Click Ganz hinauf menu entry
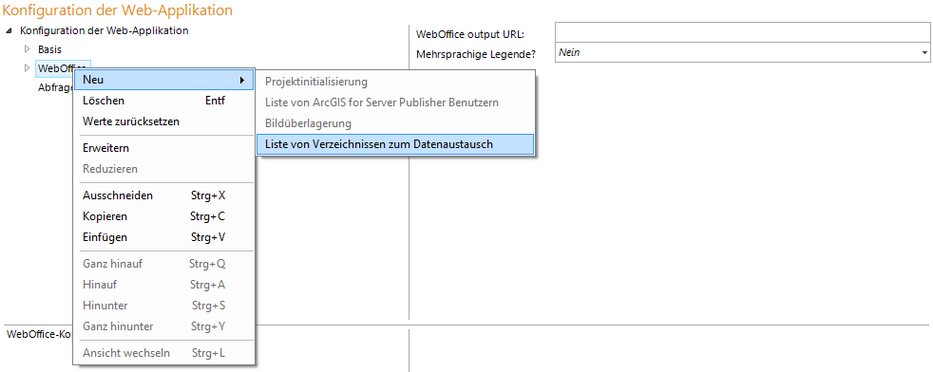 coord(164,263)
